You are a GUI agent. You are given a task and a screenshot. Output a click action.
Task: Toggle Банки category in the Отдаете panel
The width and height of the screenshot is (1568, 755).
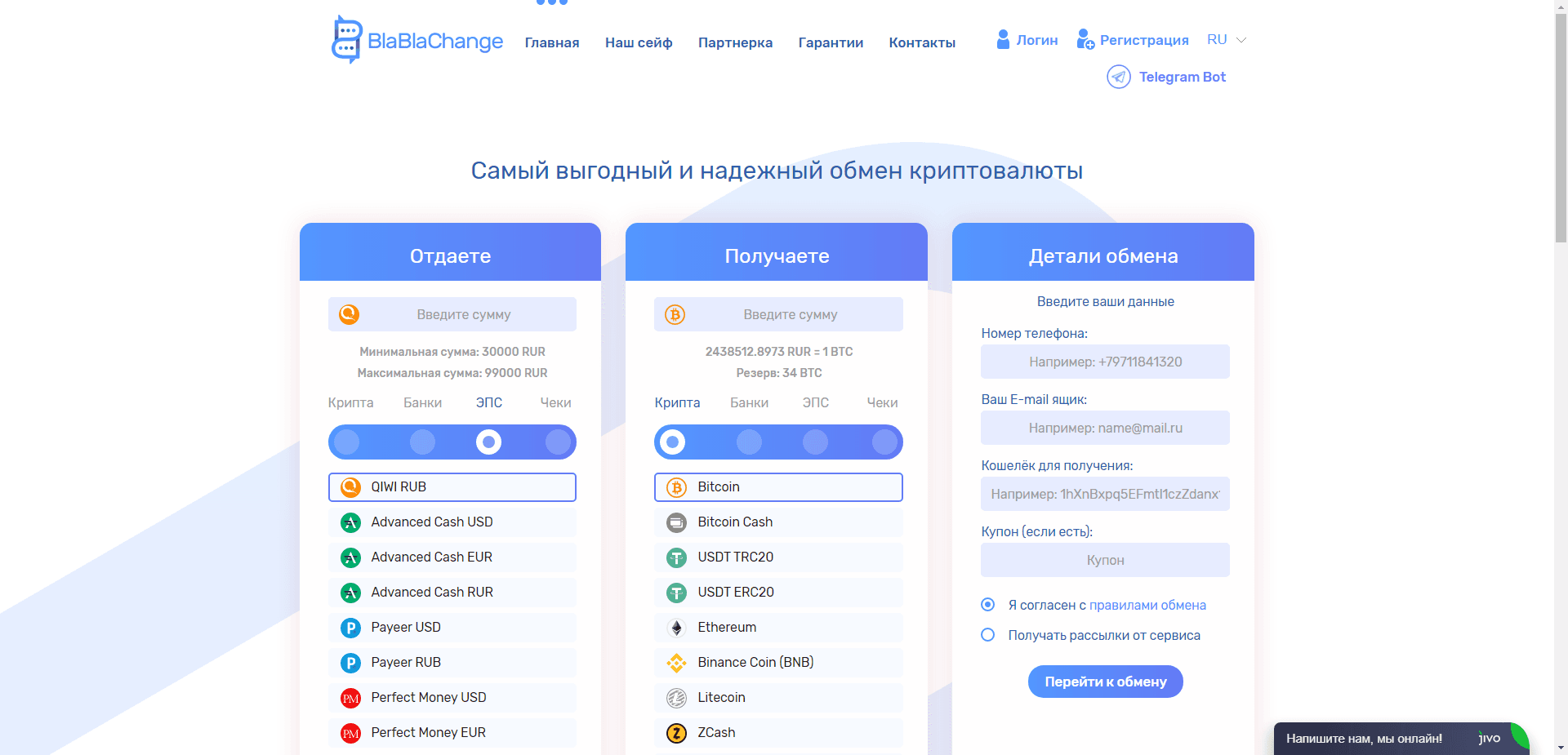click(422, 442)
